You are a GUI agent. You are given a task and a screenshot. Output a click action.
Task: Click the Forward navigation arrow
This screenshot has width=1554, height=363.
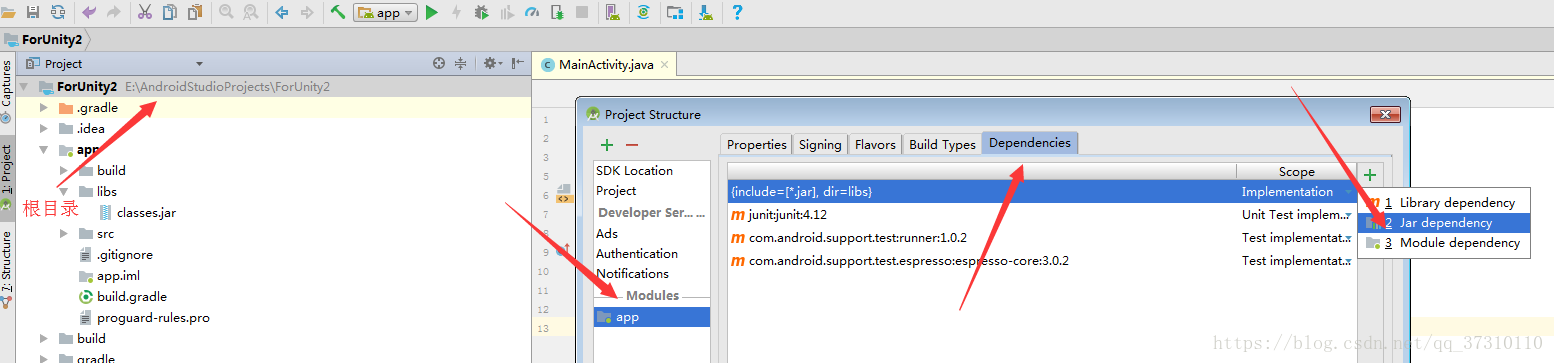point(307,12)
